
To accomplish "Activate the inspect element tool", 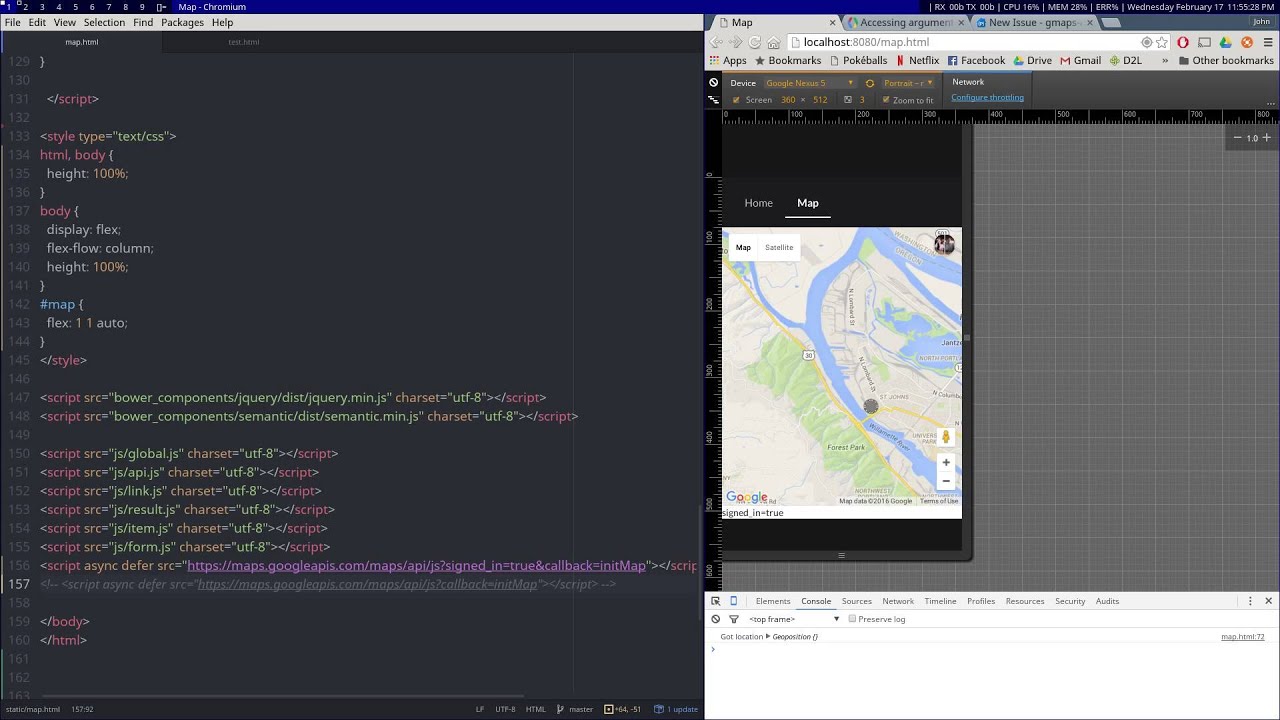I will (x=715, y=601).
